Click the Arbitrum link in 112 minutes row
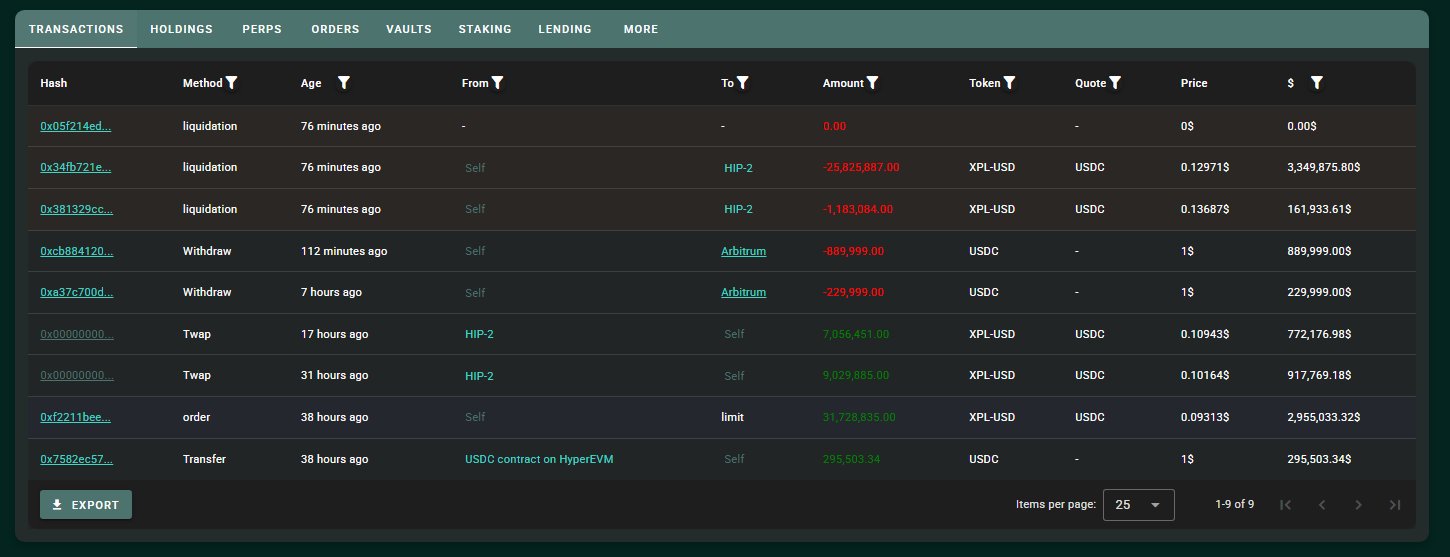This screenshot has height=557, width=1450. (x=743, y=251)
